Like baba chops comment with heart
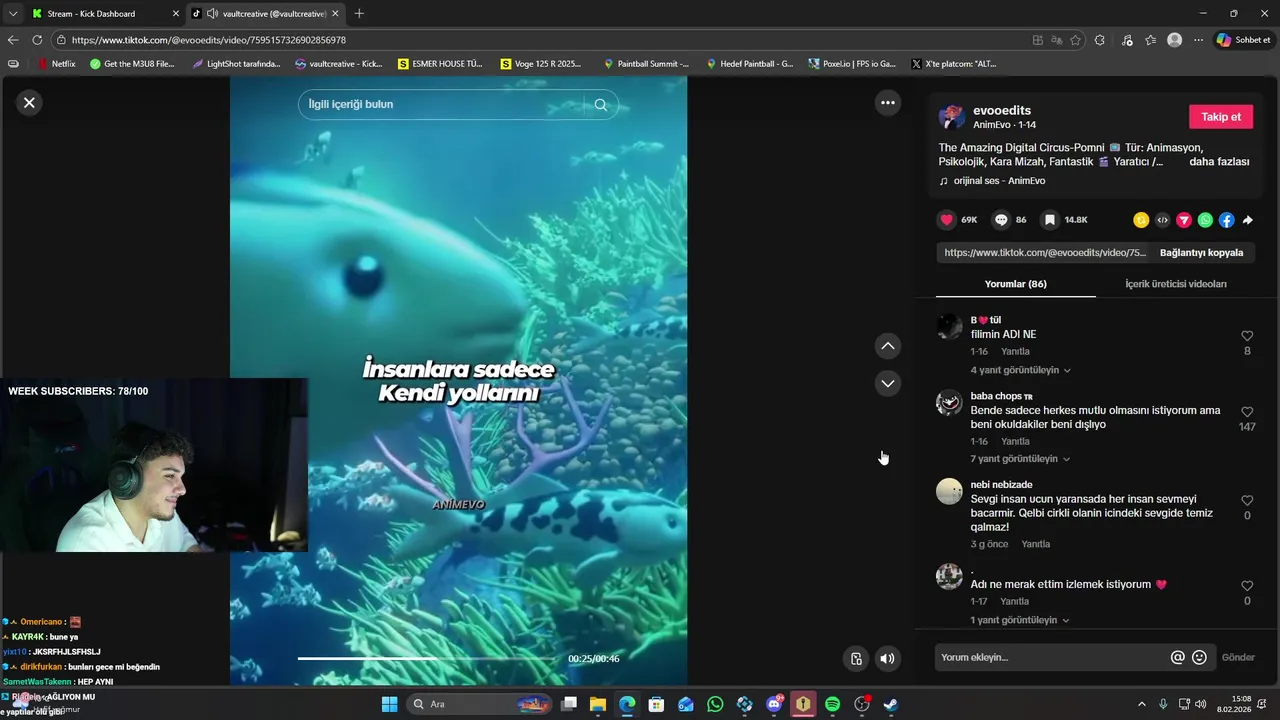The width and height of the screenshot is (1280, 720). pyautogui.click(x=1247, y=412)
